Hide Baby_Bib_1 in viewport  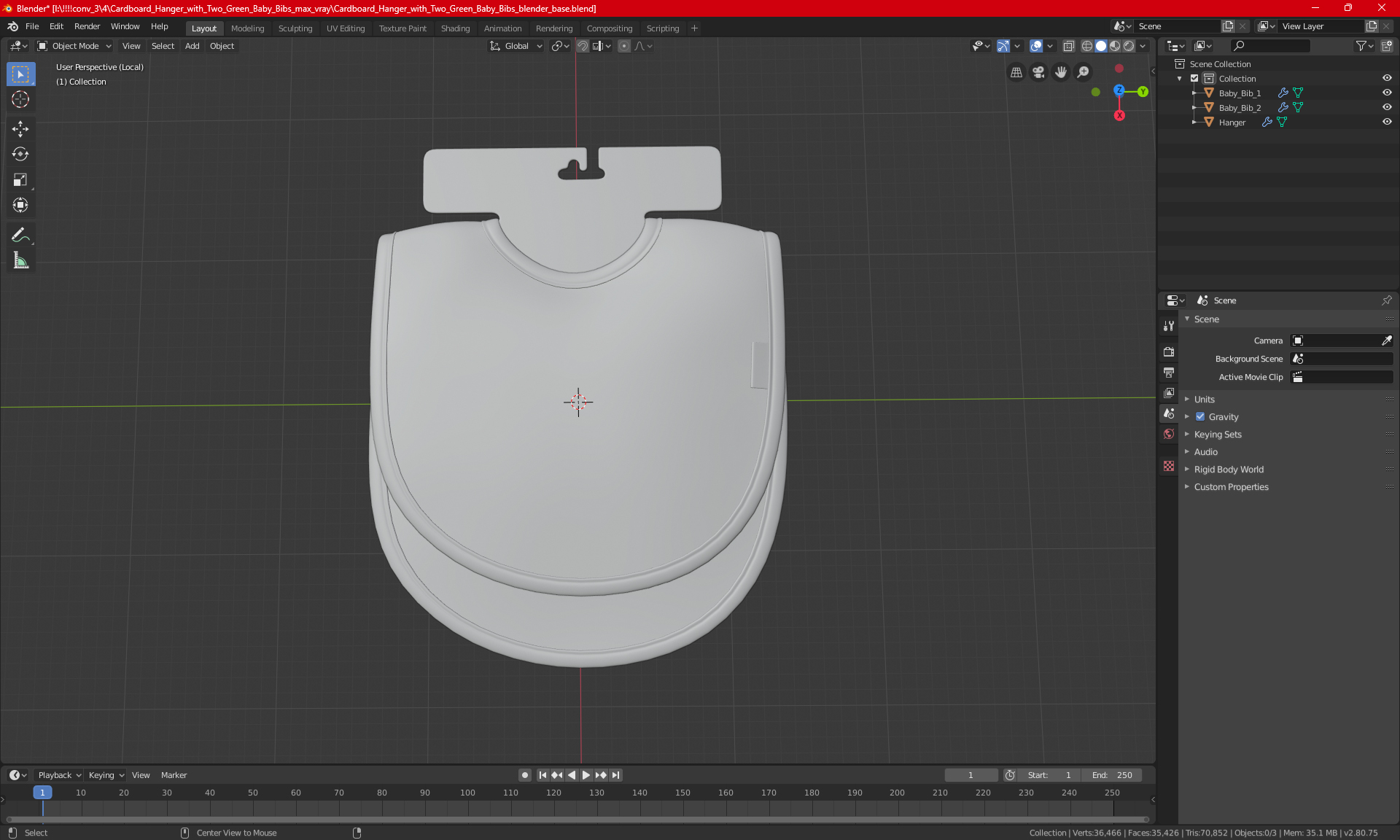tap(1387, 93)
